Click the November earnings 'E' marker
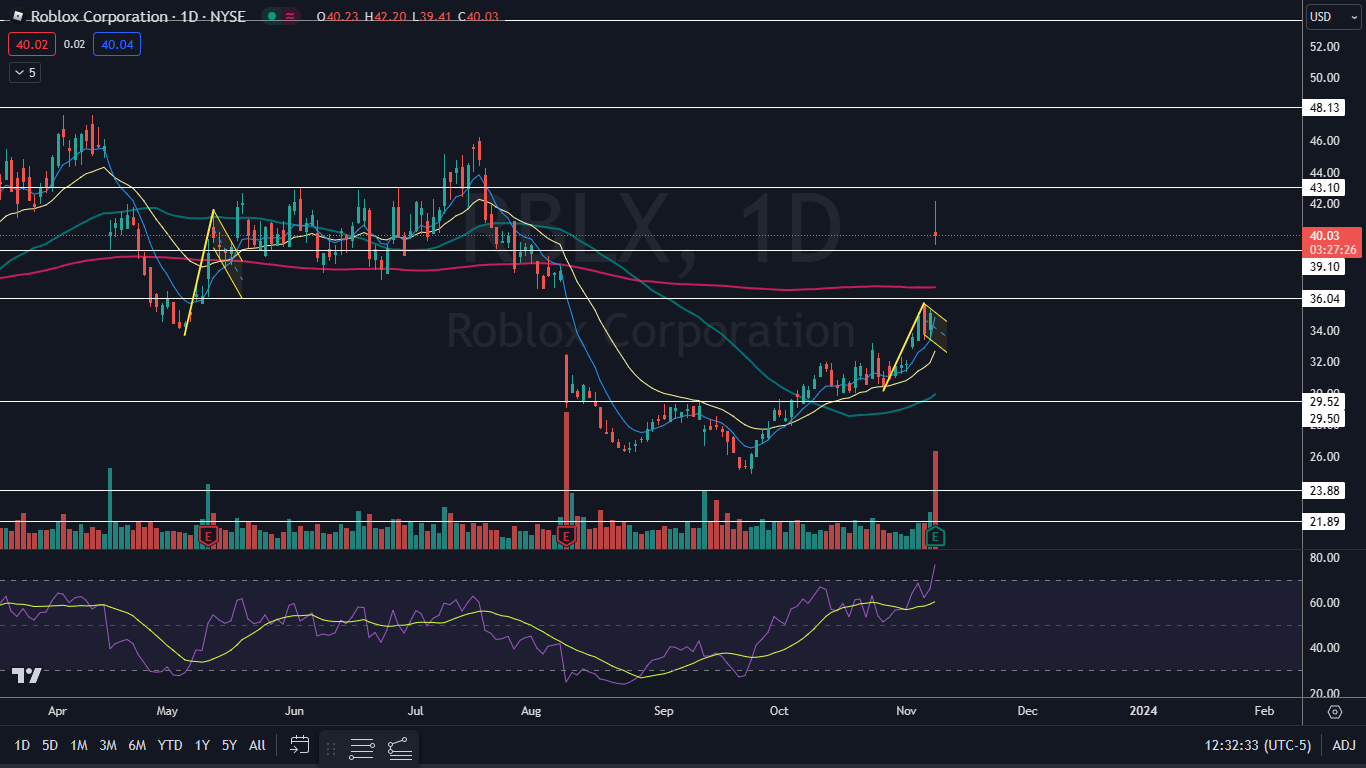1366x768 pixels. (936, 537)
